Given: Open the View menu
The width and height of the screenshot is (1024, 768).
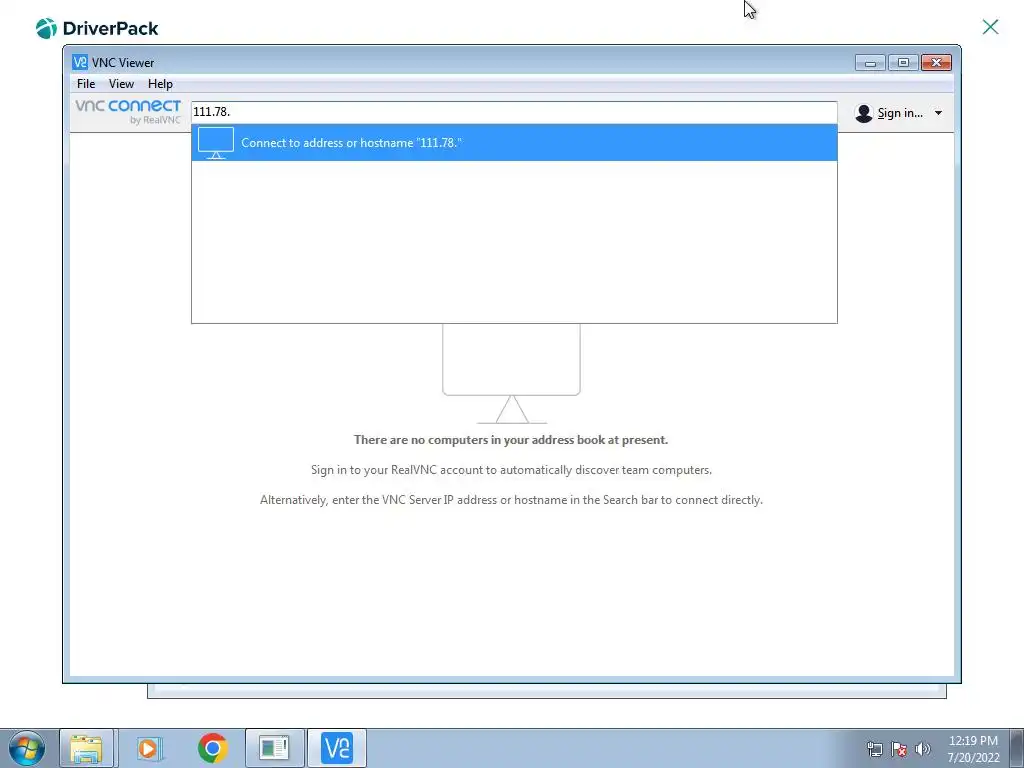Looking at the screenshot, I should point(121,84).
